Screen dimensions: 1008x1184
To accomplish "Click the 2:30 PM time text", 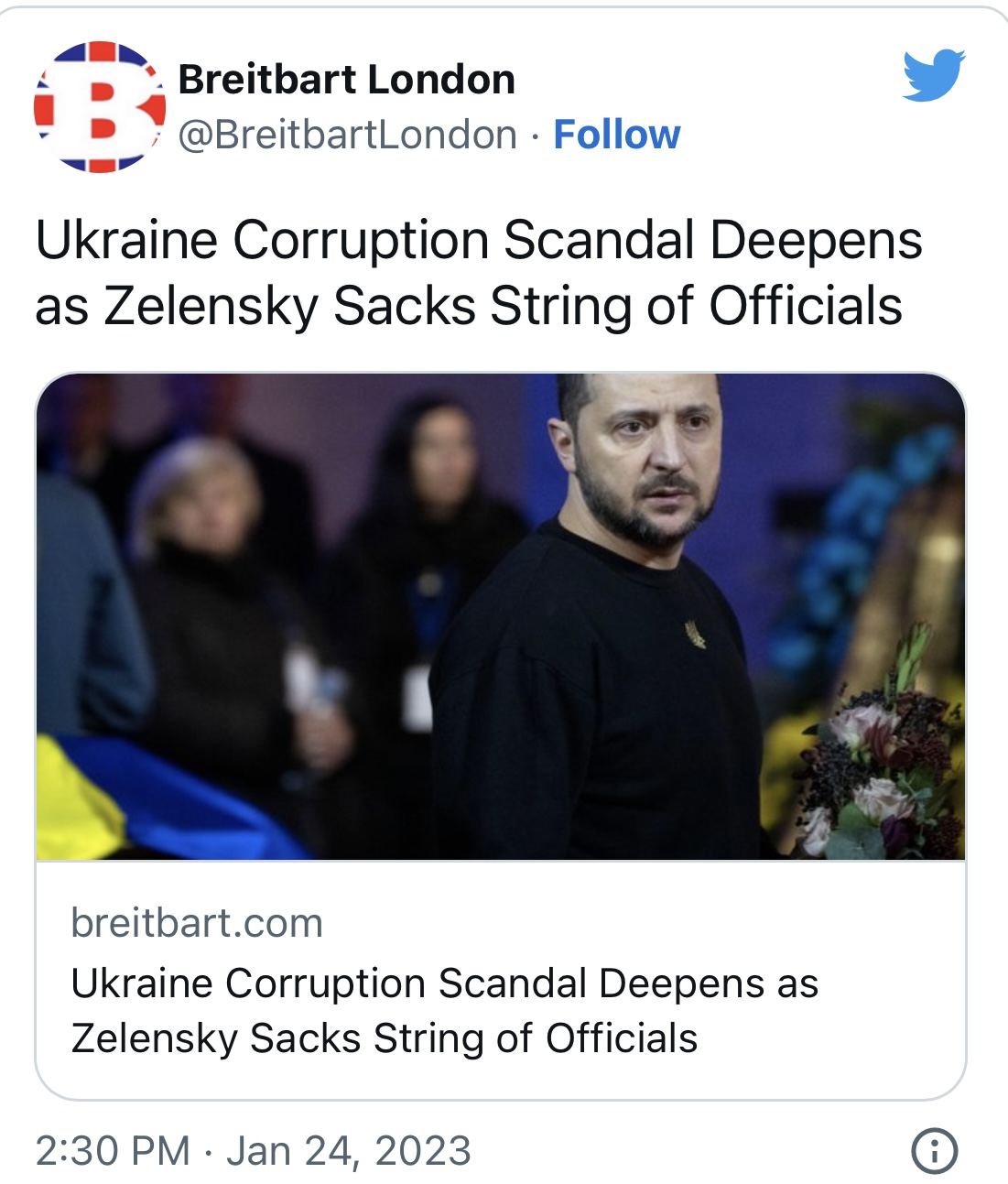I will (x=113, y=1151).
